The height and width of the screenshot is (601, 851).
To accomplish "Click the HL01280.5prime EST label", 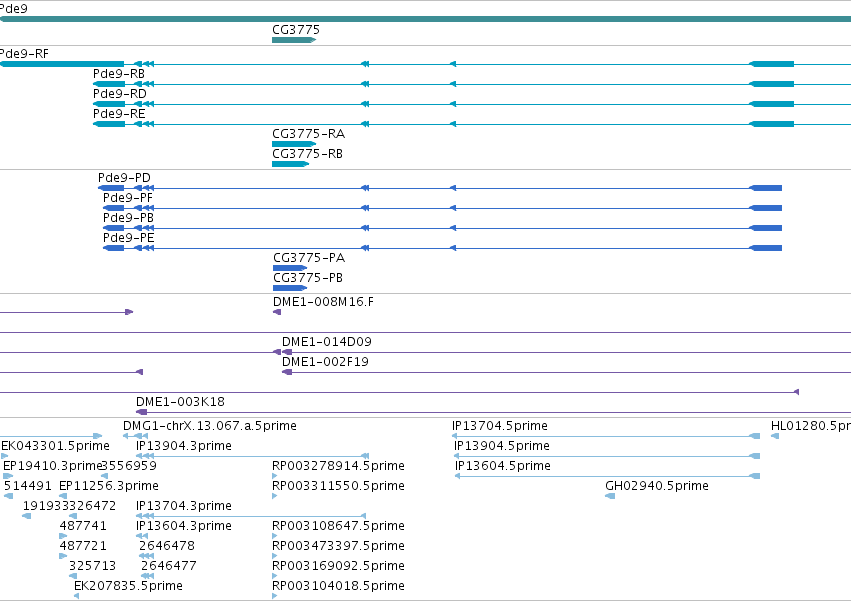I will point(811,426).
